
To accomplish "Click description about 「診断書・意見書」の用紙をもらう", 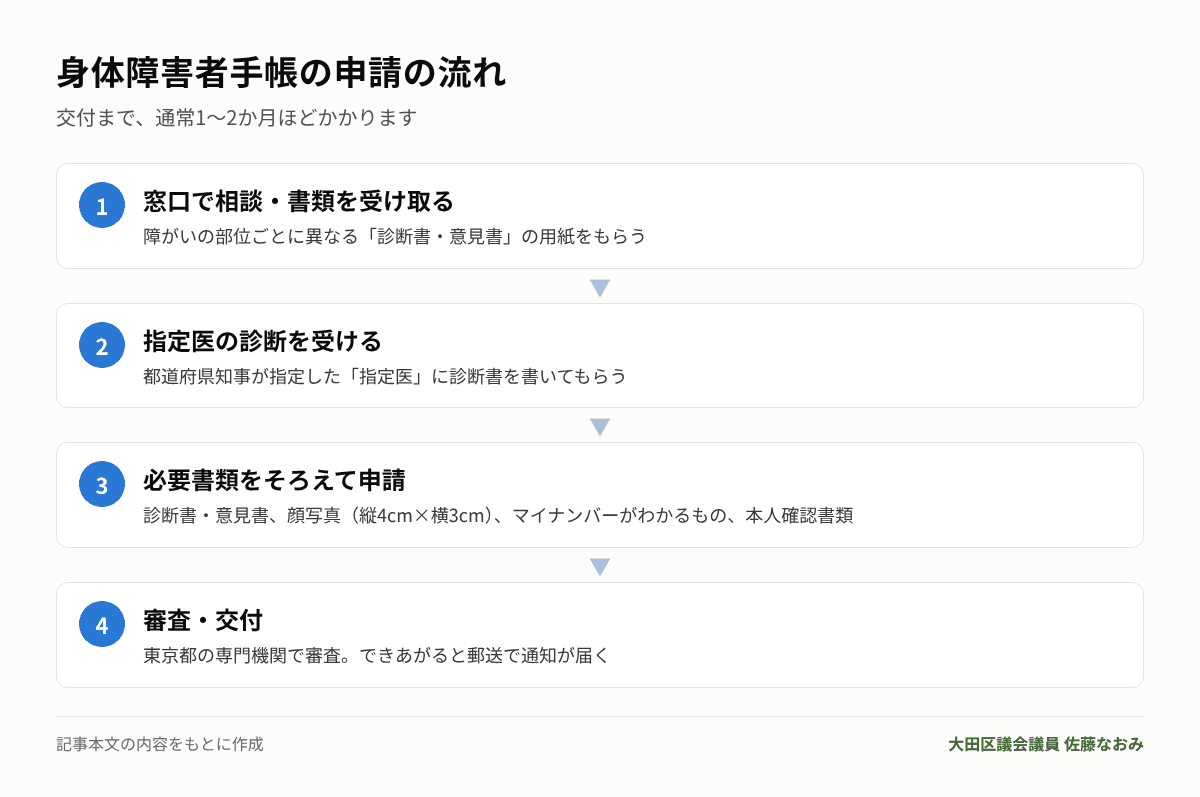I will point(395,237).
